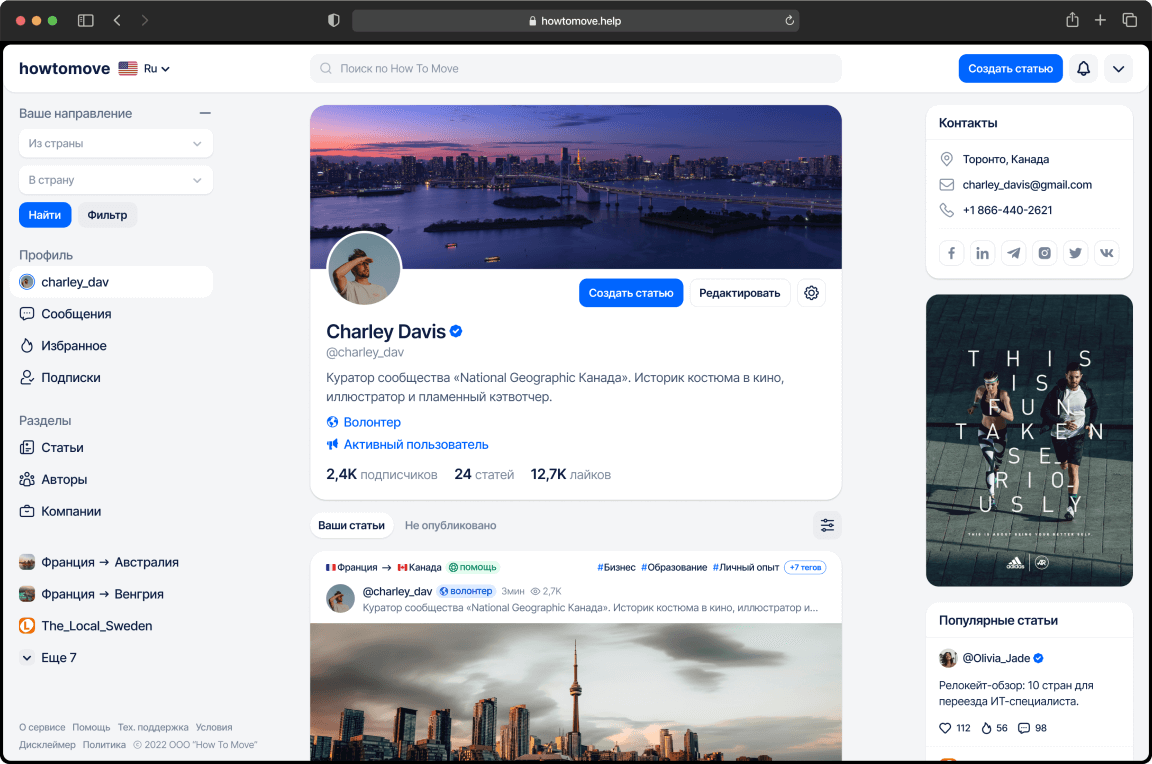1152x764 pixels.
Task: Open profile settings gear icon
Action: pyautogui.click(x=811, y=293)
